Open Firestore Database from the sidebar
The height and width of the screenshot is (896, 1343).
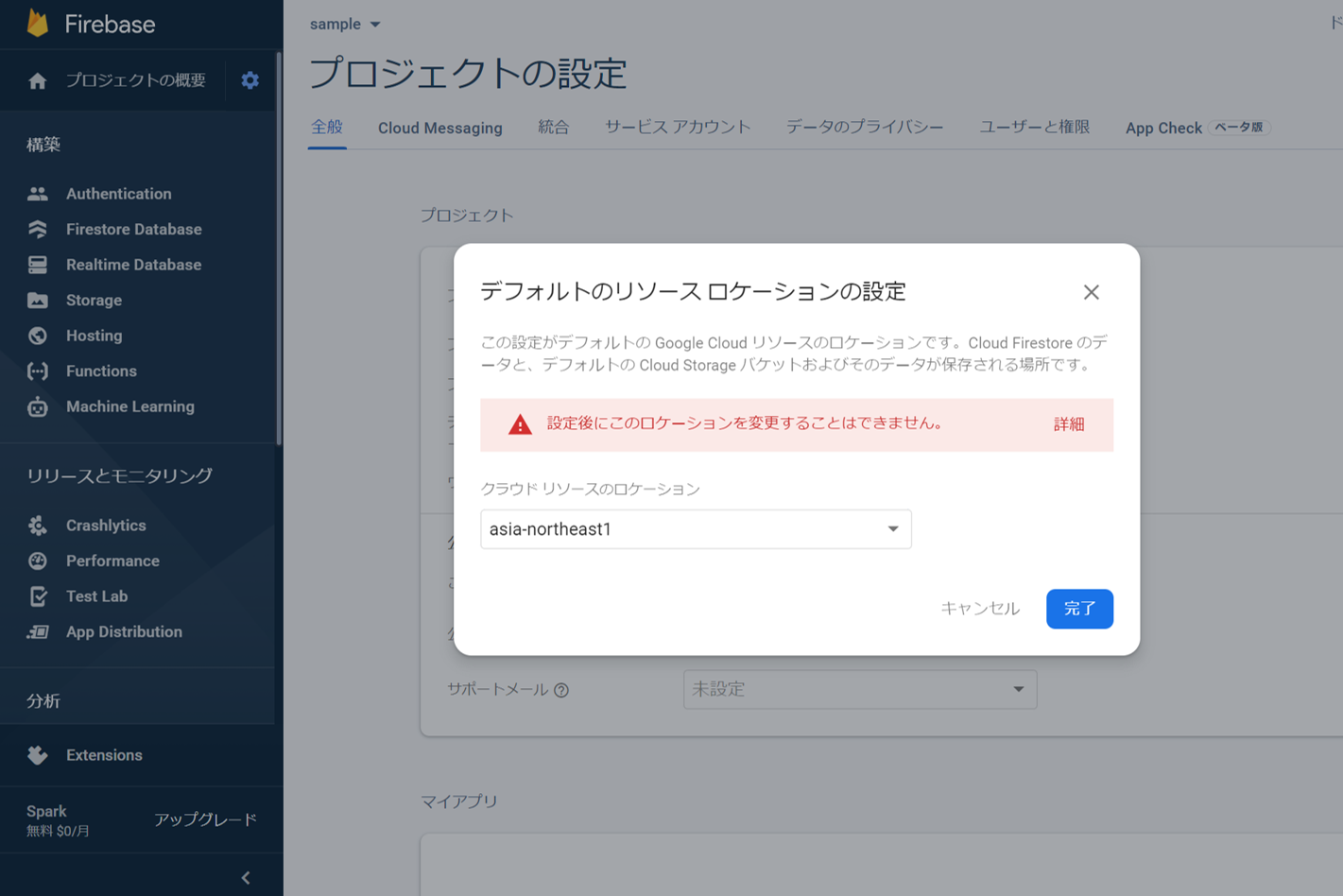(x=133, y=229)
